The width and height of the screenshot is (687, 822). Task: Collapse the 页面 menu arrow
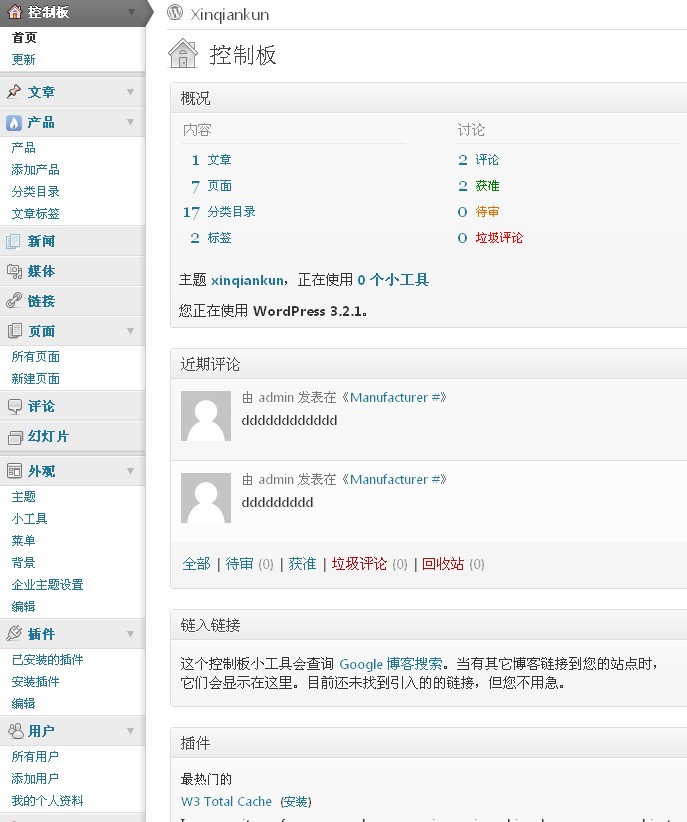pyautogui.click(x=131, y=331)
